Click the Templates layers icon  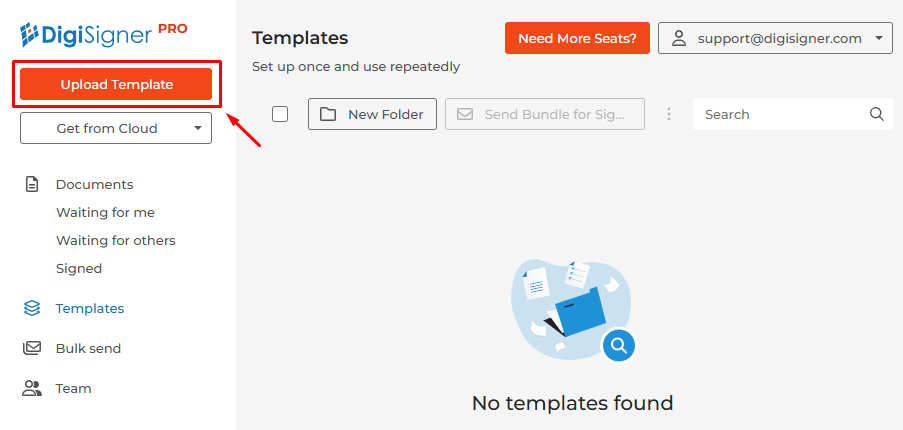point(32,308)
